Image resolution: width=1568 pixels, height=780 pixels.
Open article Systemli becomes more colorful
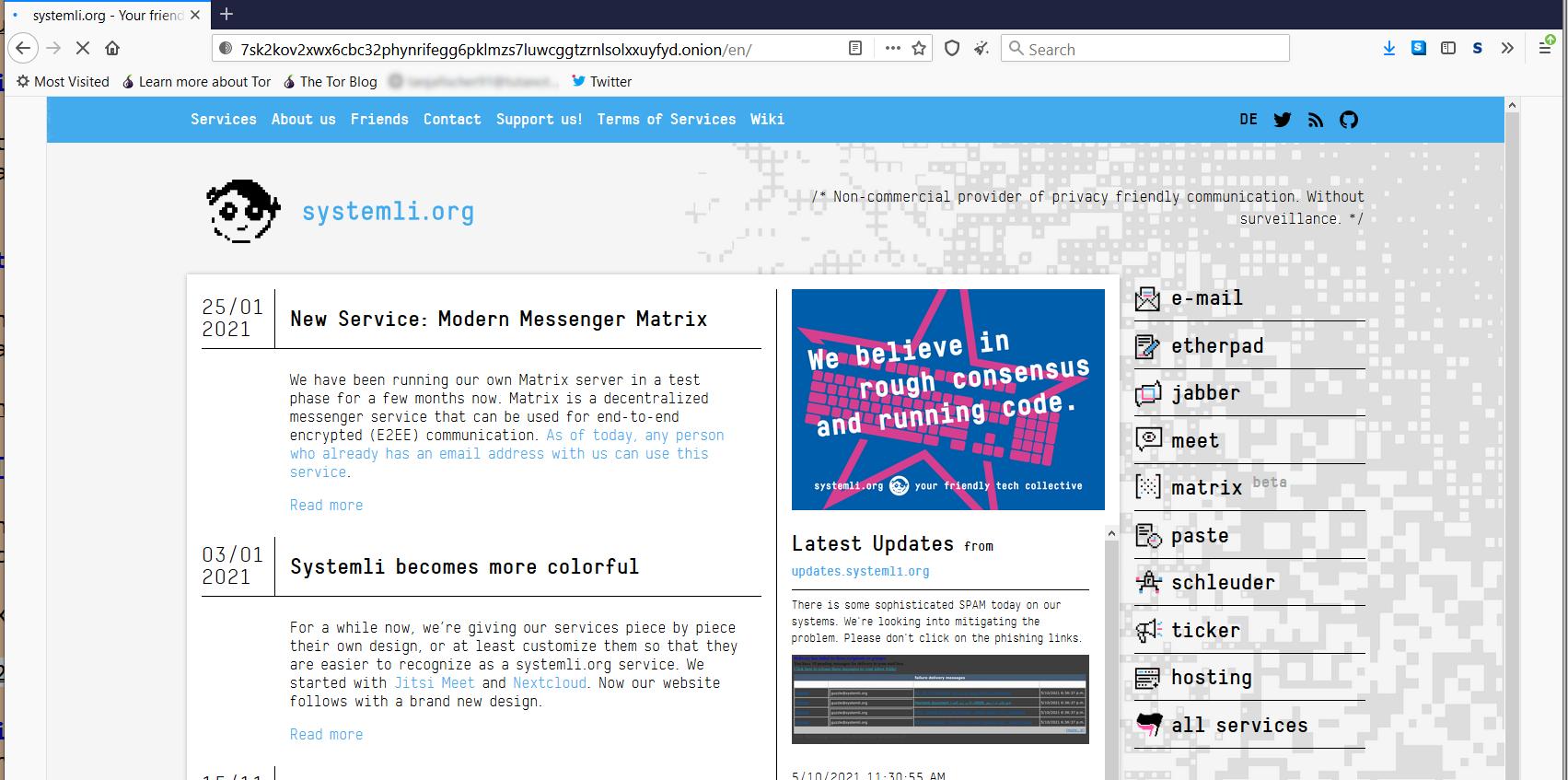[464, 566]
